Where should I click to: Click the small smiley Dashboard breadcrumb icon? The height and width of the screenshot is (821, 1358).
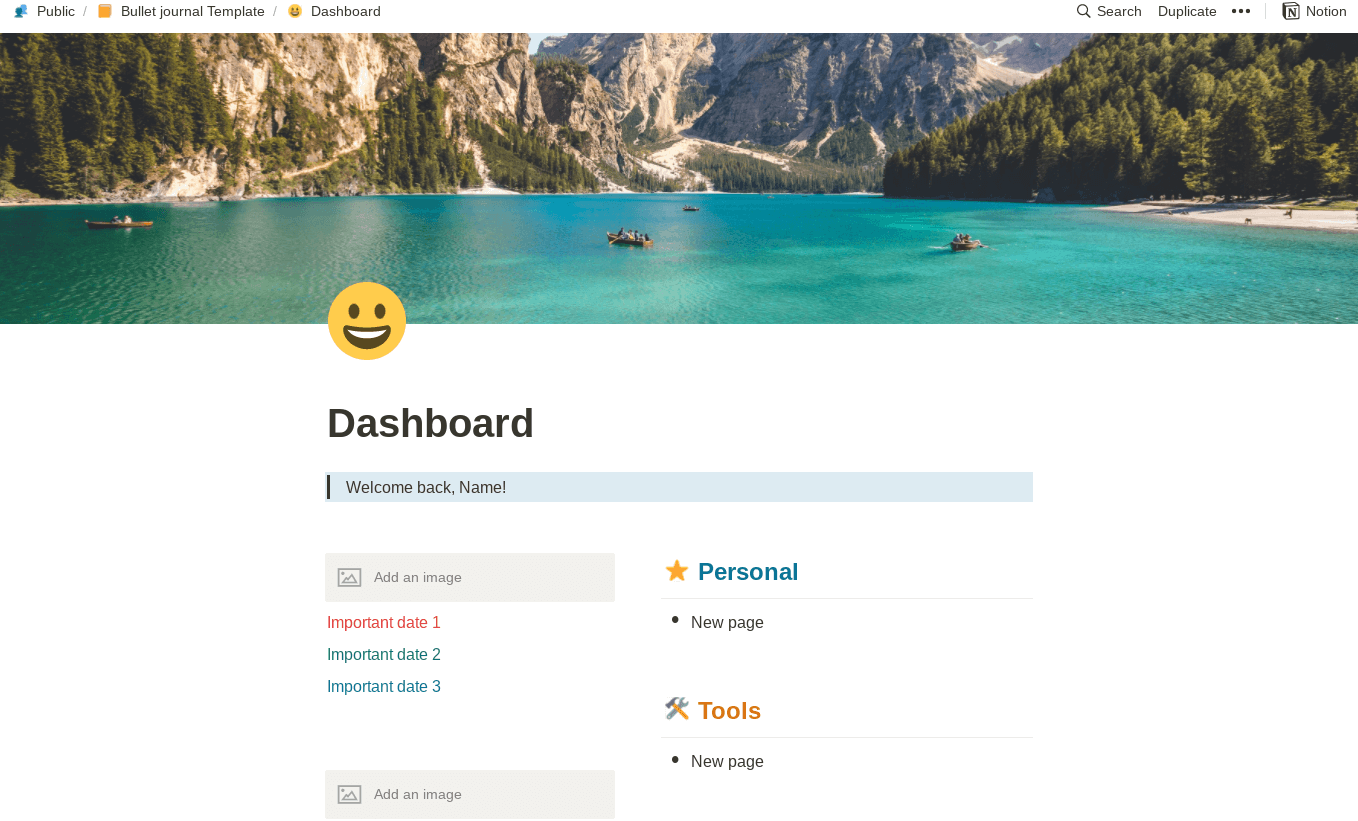click(295, 11)
